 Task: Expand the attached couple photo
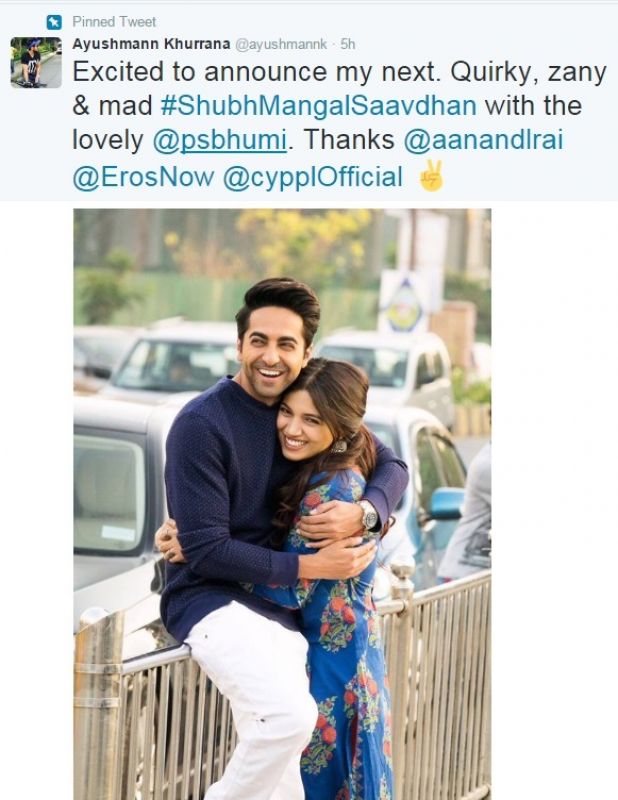(282, 504)
